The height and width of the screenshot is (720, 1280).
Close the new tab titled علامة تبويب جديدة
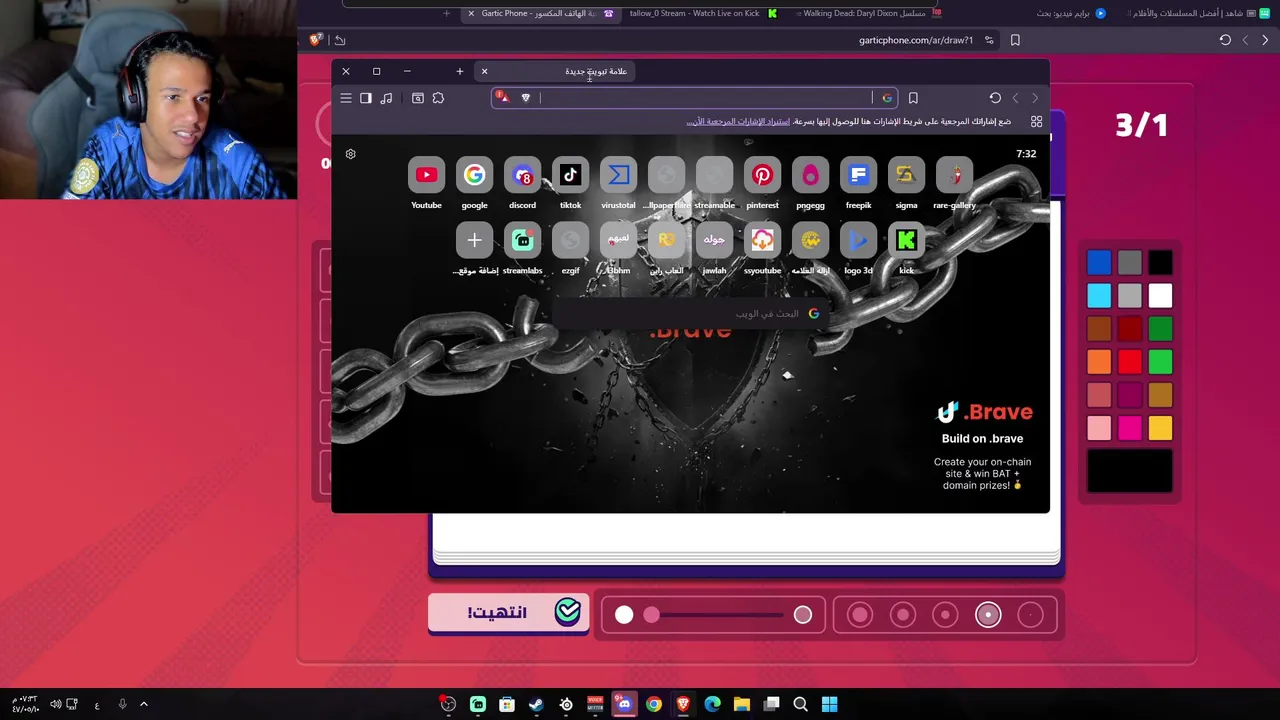click(x=484, y=71)
